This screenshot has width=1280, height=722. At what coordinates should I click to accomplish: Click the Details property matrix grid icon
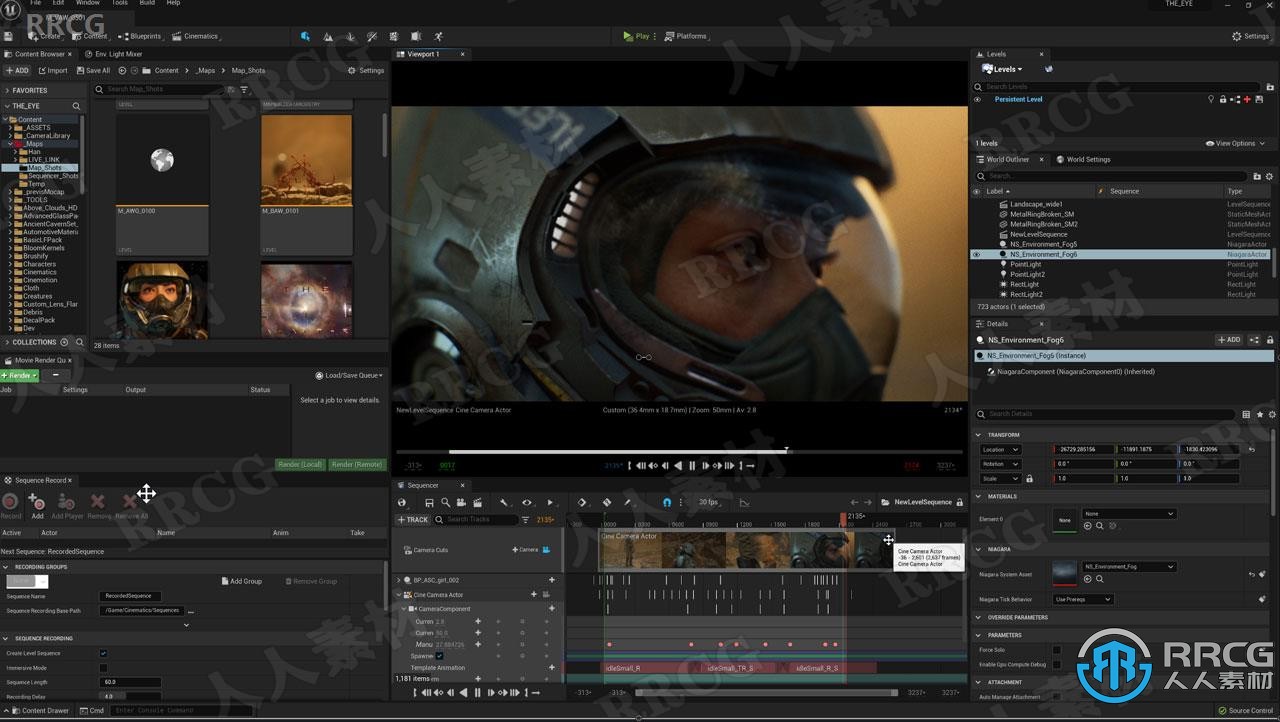tap(1246, 414)
